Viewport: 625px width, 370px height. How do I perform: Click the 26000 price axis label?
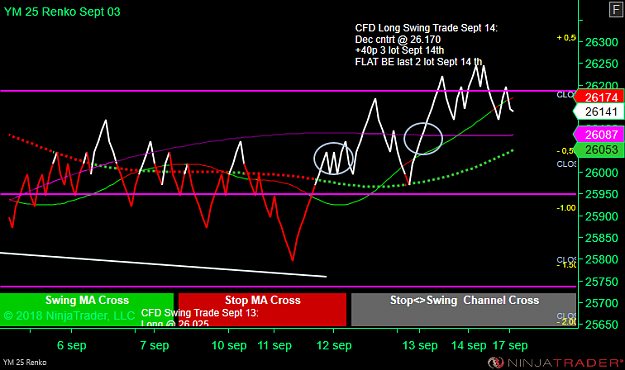pos(601,173)
